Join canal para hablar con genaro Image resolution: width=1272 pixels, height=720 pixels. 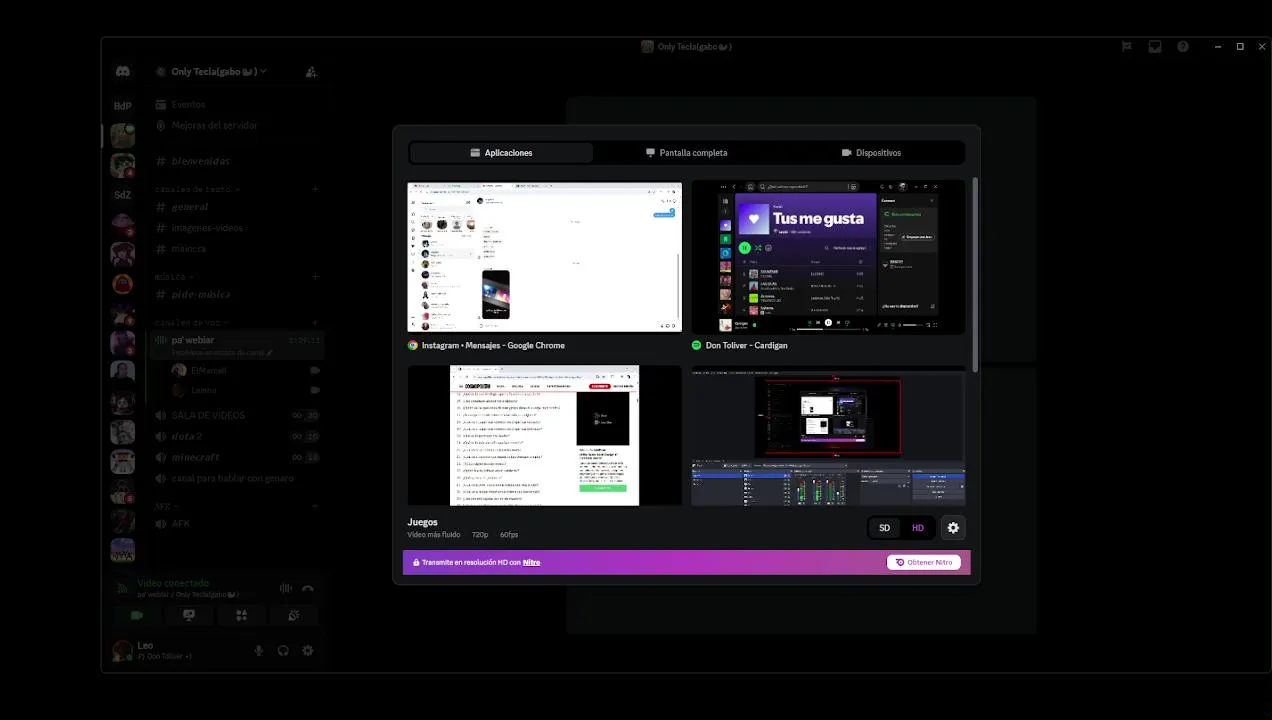pos(236,478)
